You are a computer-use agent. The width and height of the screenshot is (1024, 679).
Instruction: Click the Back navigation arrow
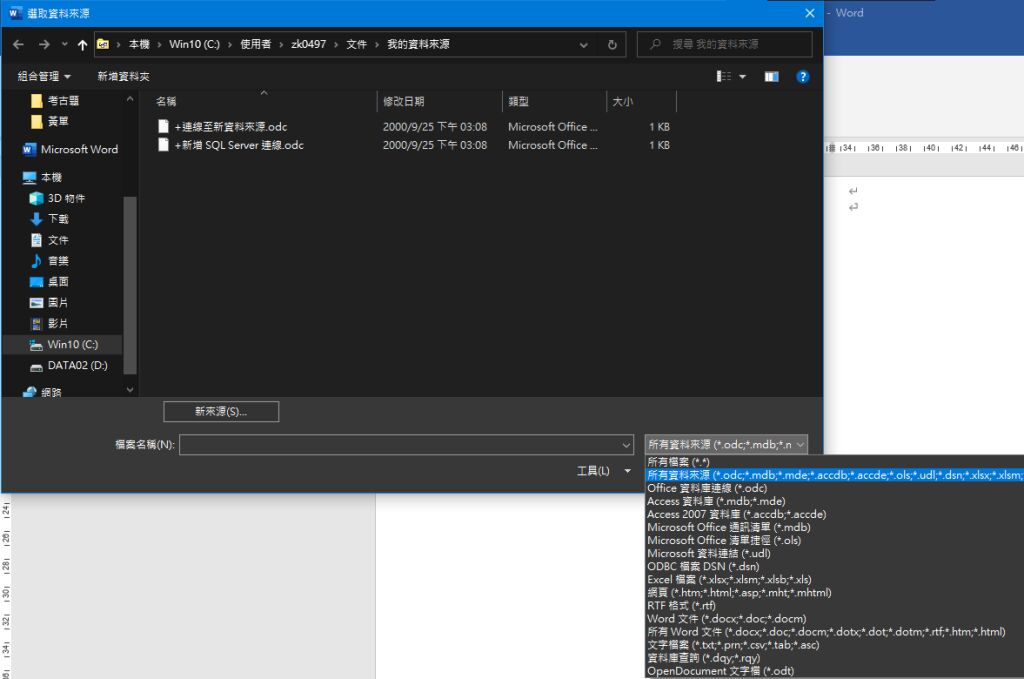click(x=18, y=45)
